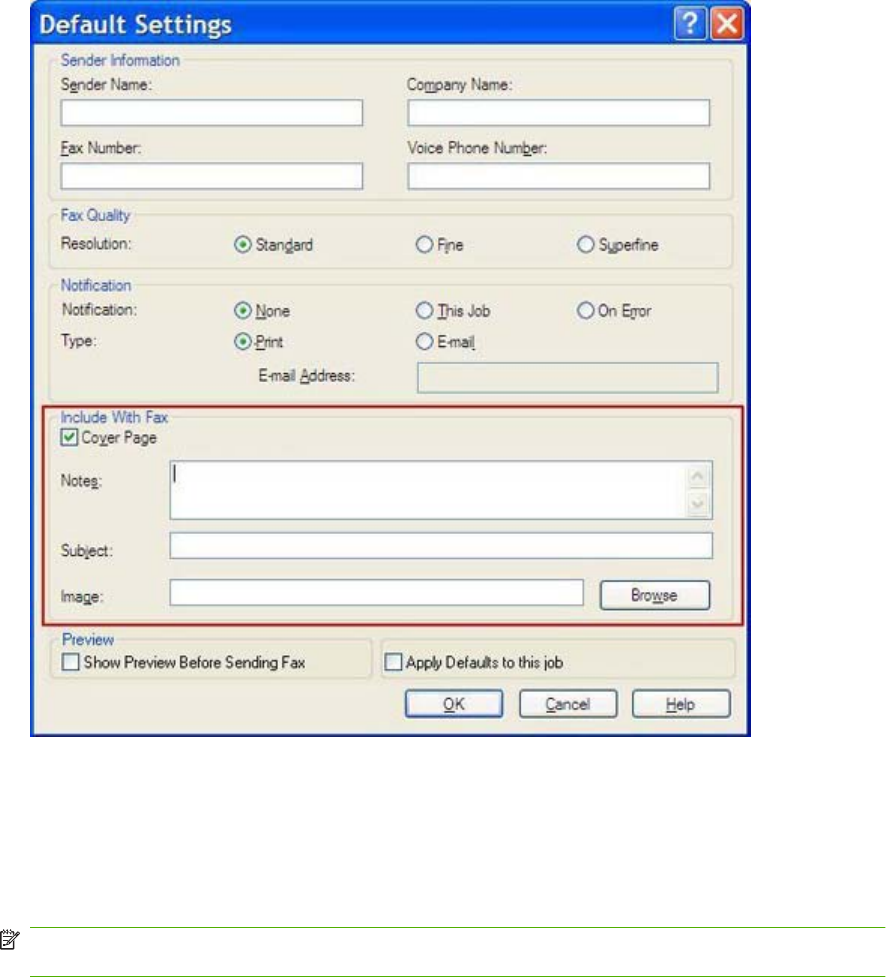Image resolution: width=886 pixels, height=977 pixels.
Task: Select Standard resolution
Action: click(242, 245)
